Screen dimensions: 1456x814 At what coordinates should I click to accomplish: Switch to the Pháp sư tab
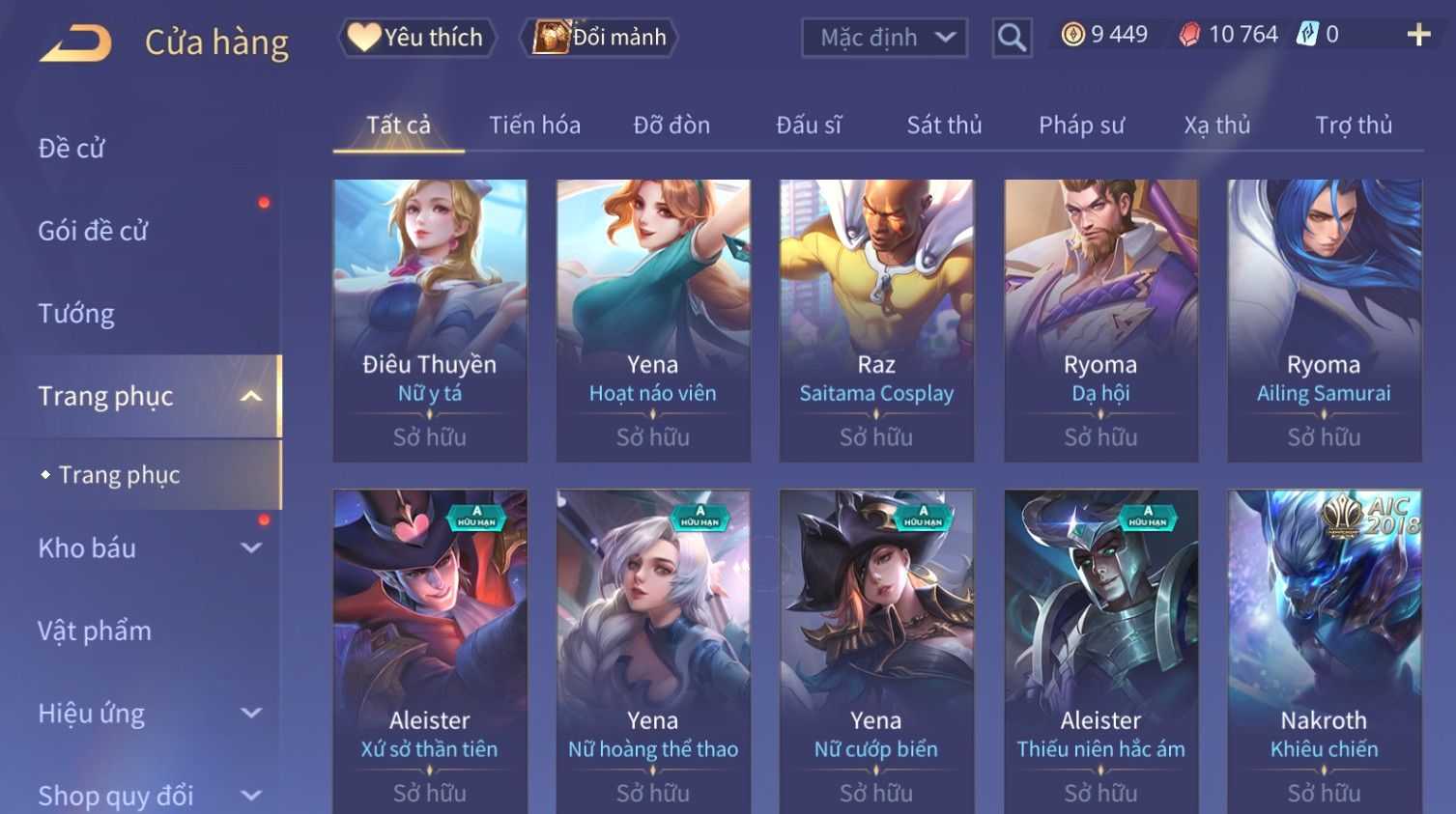[x=1081, y=126]
